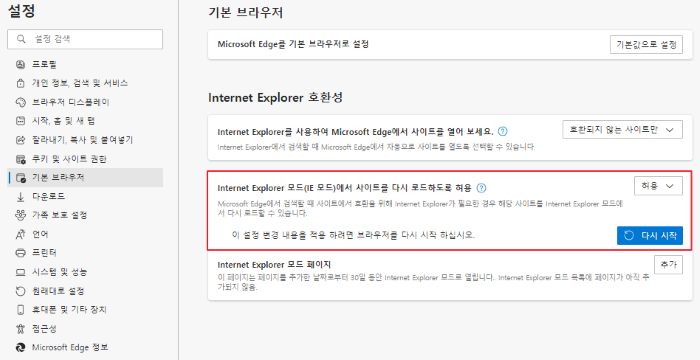The image size is (700, 360).
Task: Click the 설정 page title
Action: pyautogui.click(x=21, y=12)
